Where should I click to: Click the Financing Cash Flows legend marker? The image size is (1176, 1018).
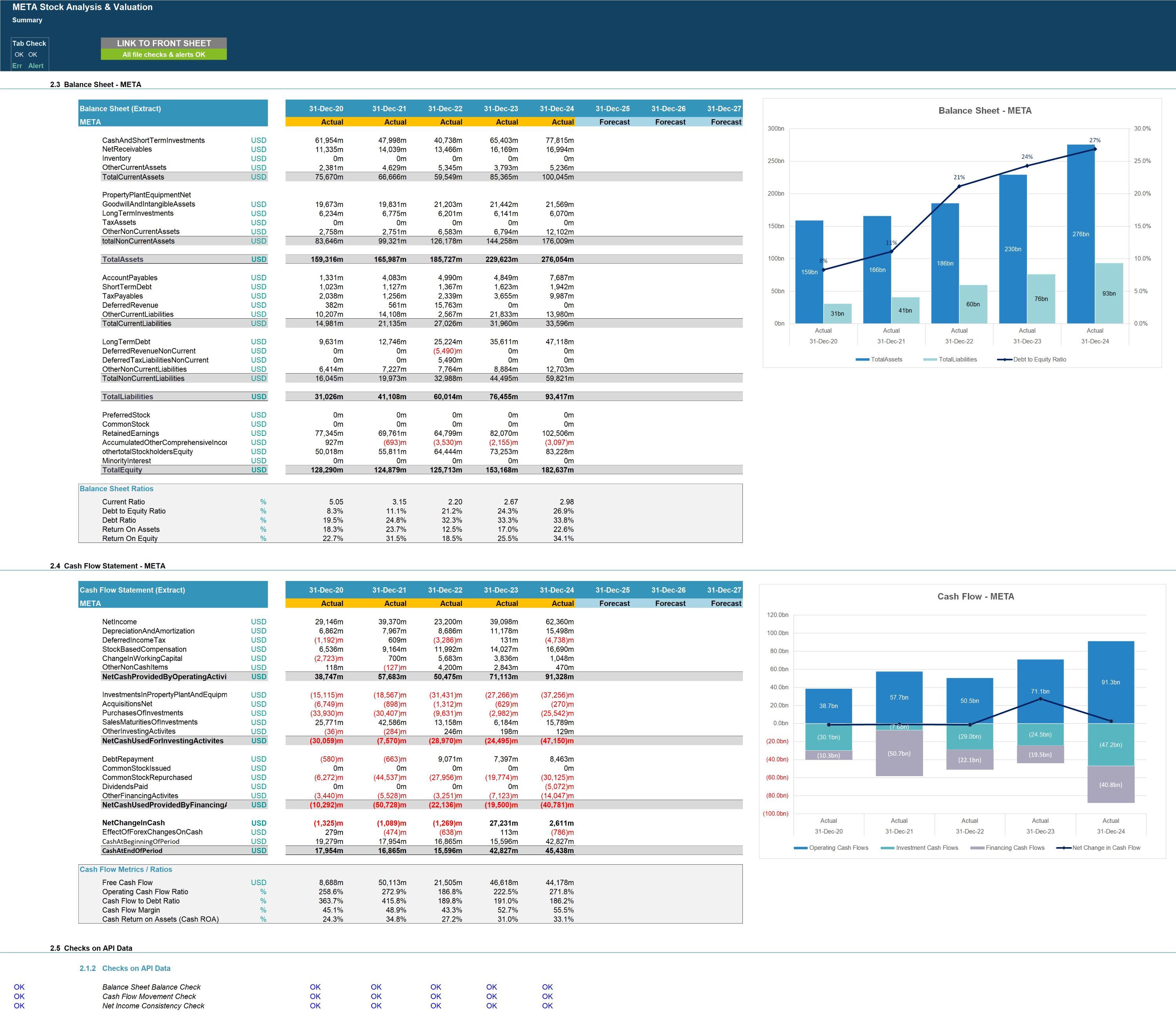pyautogui.click(x=977, y=848)
